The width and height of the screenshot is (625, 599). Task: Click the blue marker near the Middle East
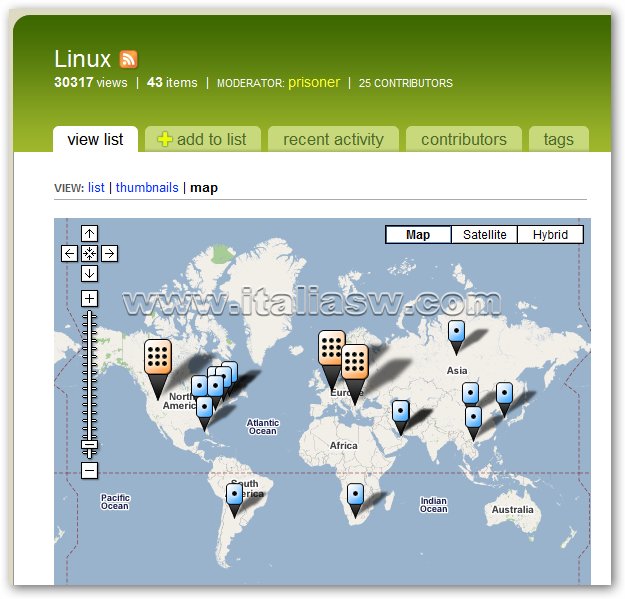point(401,411)
